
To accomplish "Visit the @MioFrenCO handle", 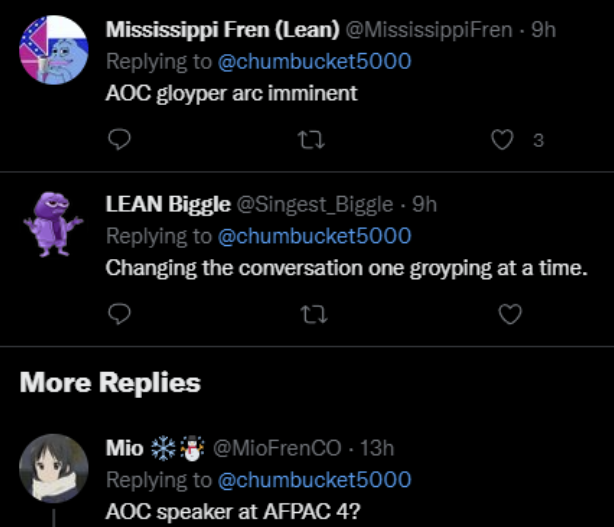I will tap(277, 448).
